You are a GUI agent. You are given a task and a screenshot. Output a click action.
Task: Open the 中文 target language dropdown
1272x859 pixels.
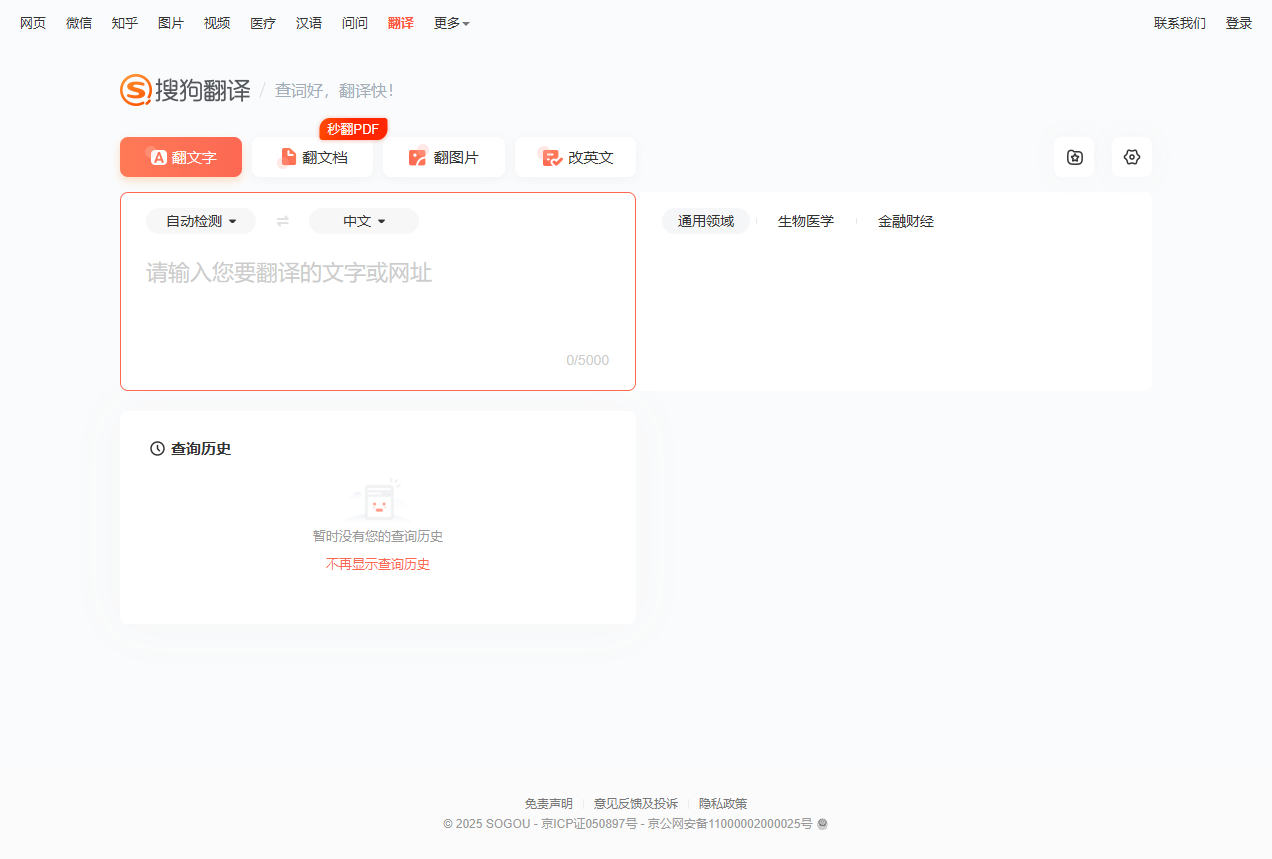pos(363,221)
